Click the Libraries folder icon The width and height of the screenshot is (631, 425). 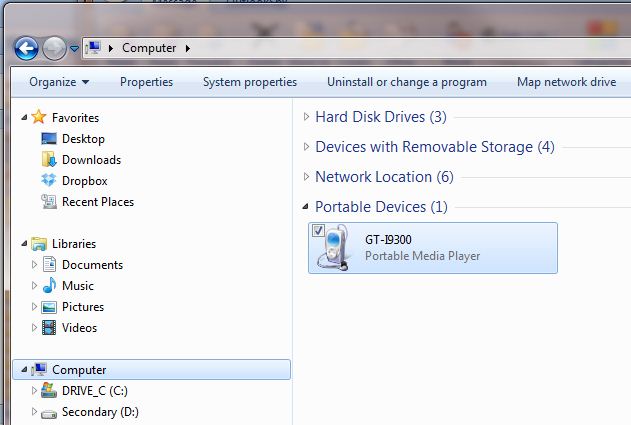[x=39, y=243]
